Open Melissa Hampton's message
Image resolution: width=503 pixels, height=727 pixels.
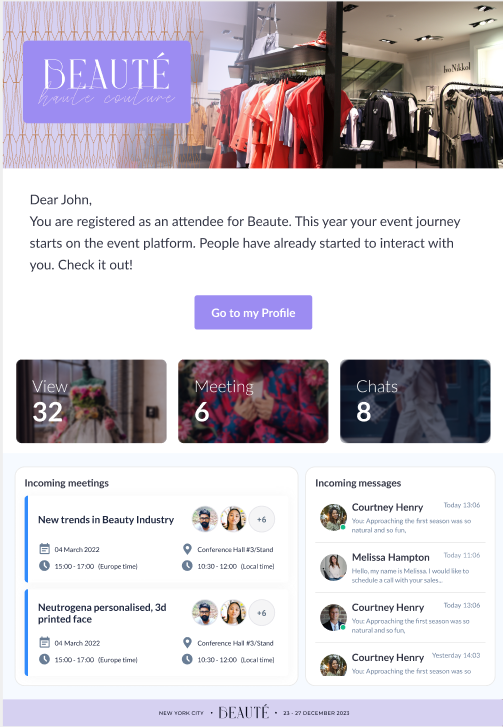point(400,568)
